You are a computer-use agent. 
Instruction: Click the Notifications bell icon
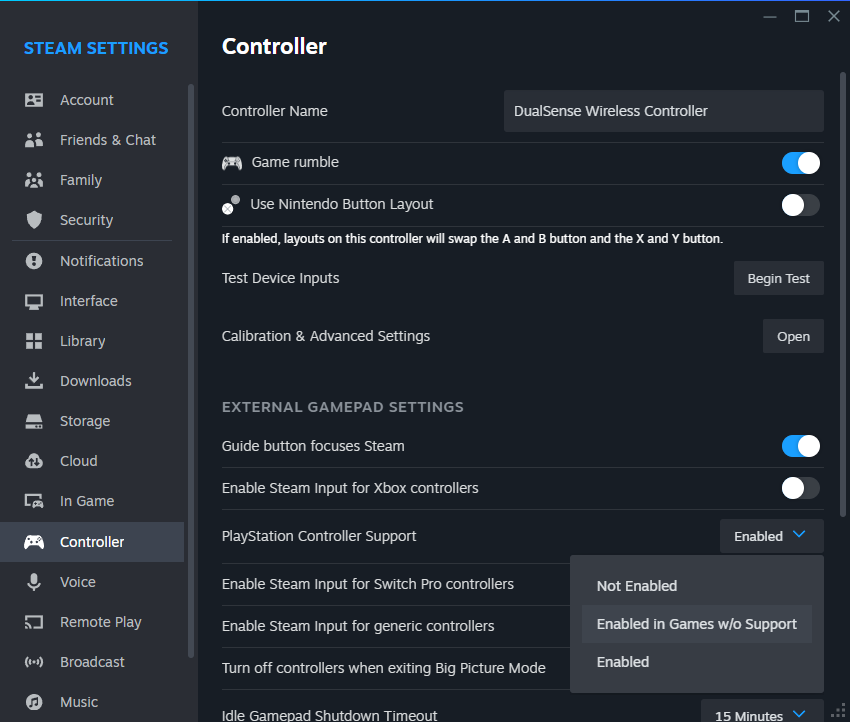34,261
